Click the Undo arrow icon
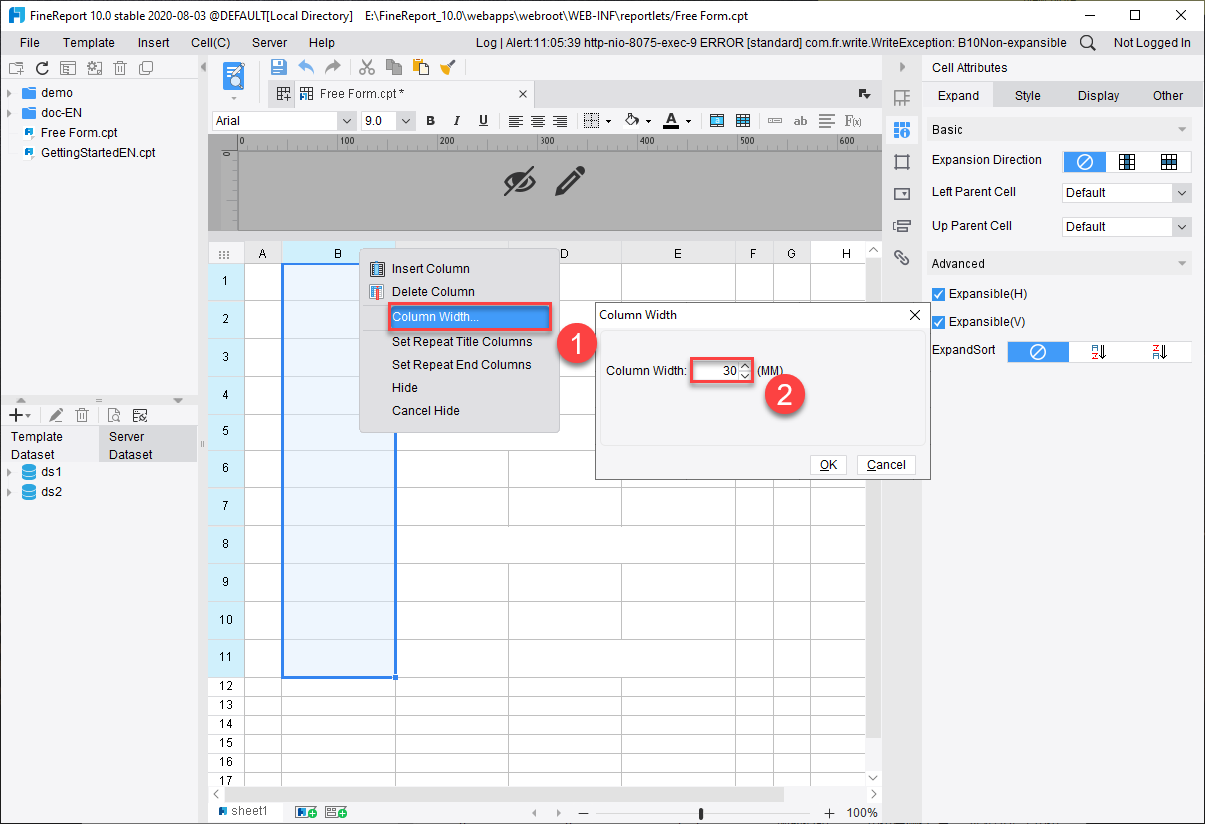This screenshot has height=824, width=1205. coord(306,67)
